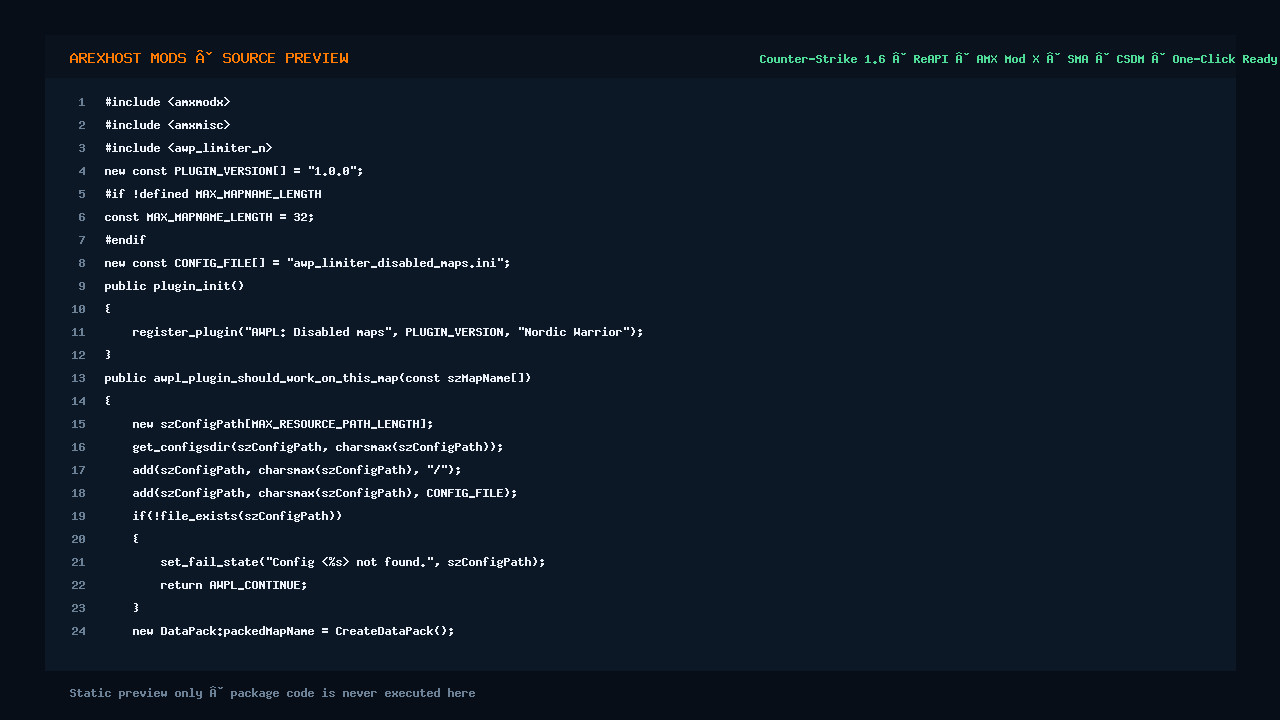Click the szConfigPath array declaration line
1280x720 pixels.
[283, 424]
